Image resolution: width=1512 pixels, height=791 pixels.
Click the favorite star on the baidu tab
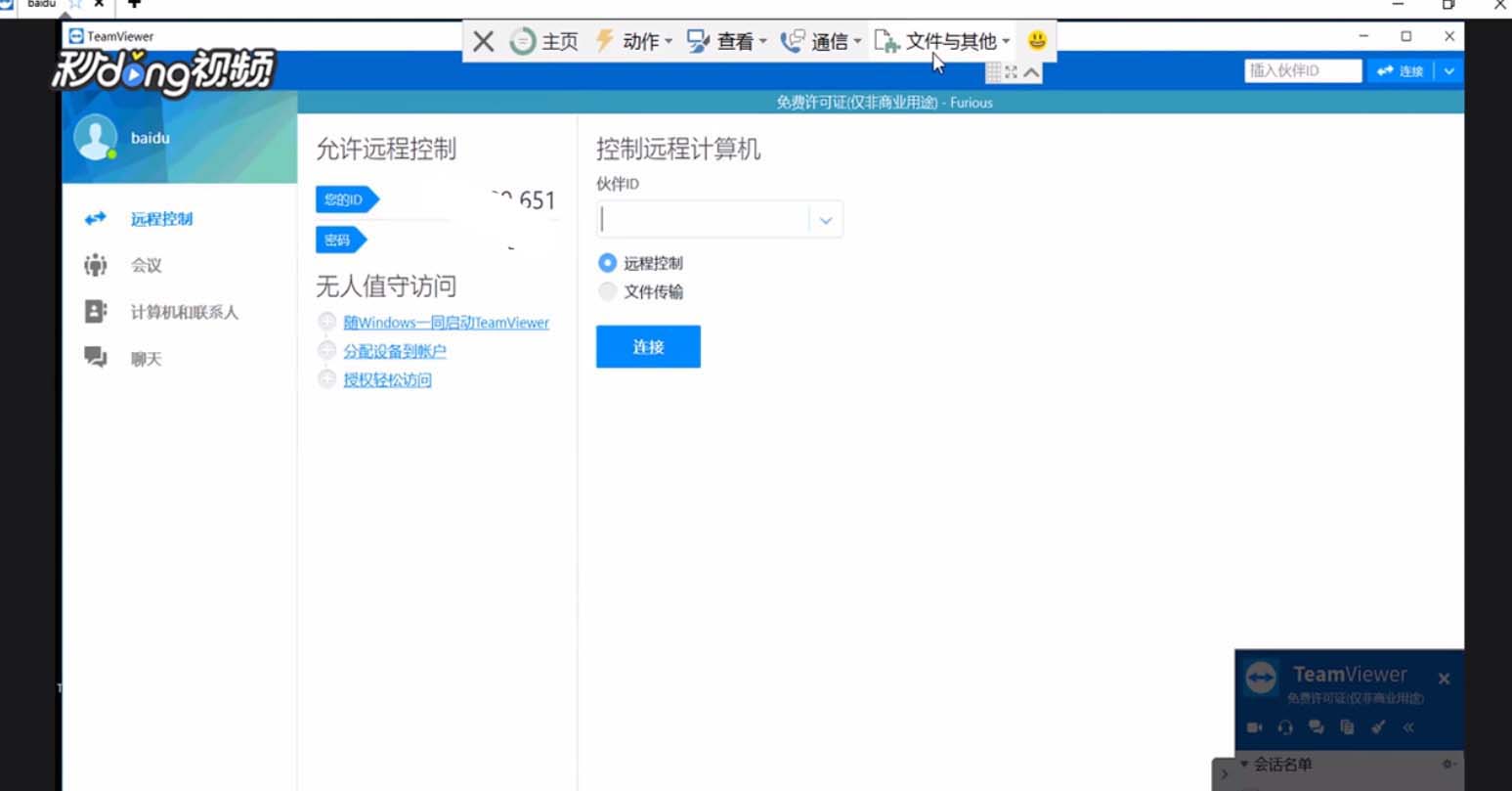74,4
